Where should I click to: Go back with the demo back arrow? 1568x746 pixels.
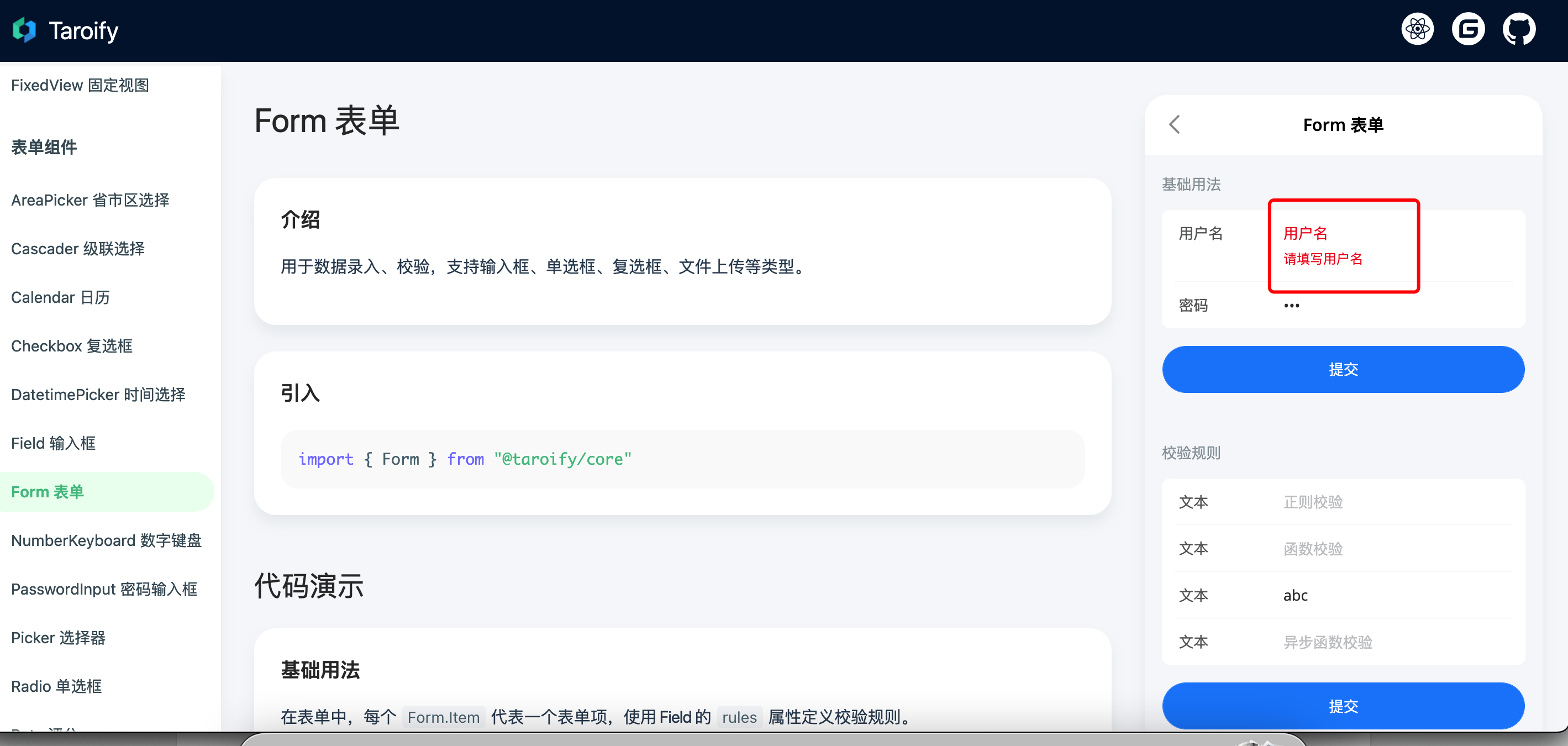[x=1175, y=125]
